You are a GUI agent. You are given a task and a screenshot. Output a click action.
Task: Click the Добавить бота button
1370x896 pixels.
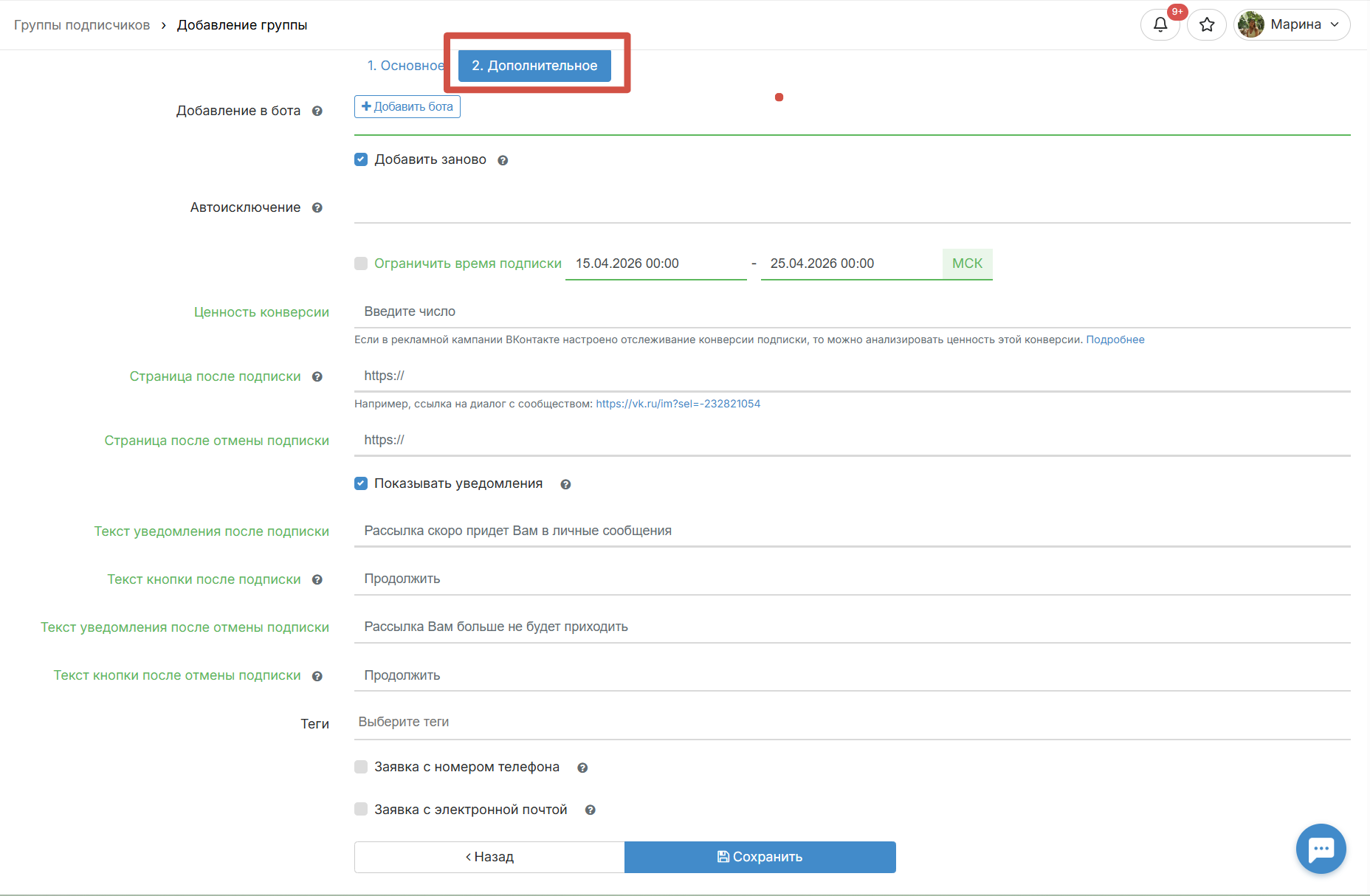click(407, 107)
